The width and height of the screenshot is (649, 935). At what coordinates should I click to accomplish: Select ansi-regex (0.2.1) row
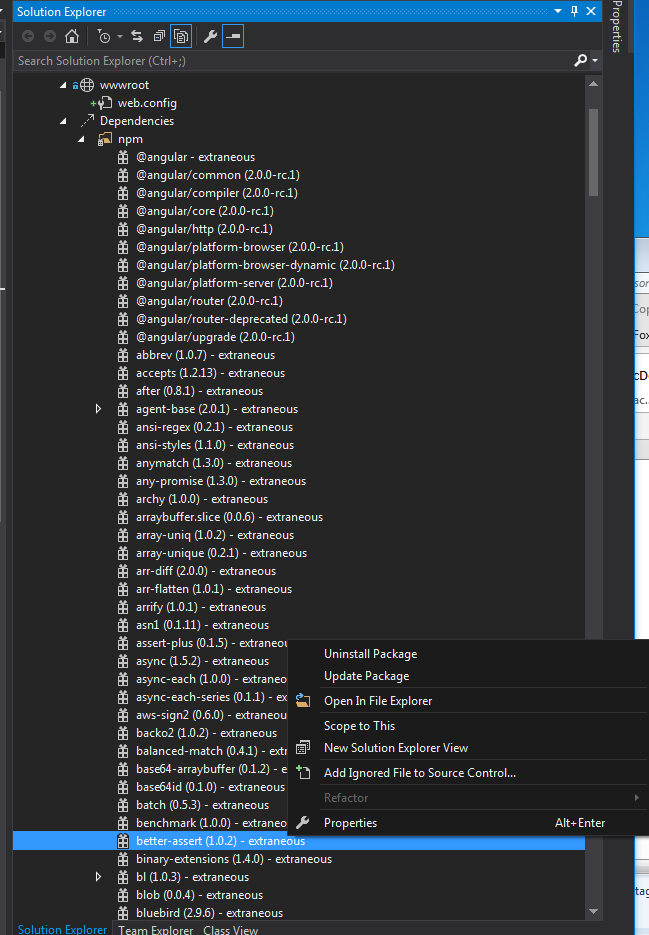(214, 427)
